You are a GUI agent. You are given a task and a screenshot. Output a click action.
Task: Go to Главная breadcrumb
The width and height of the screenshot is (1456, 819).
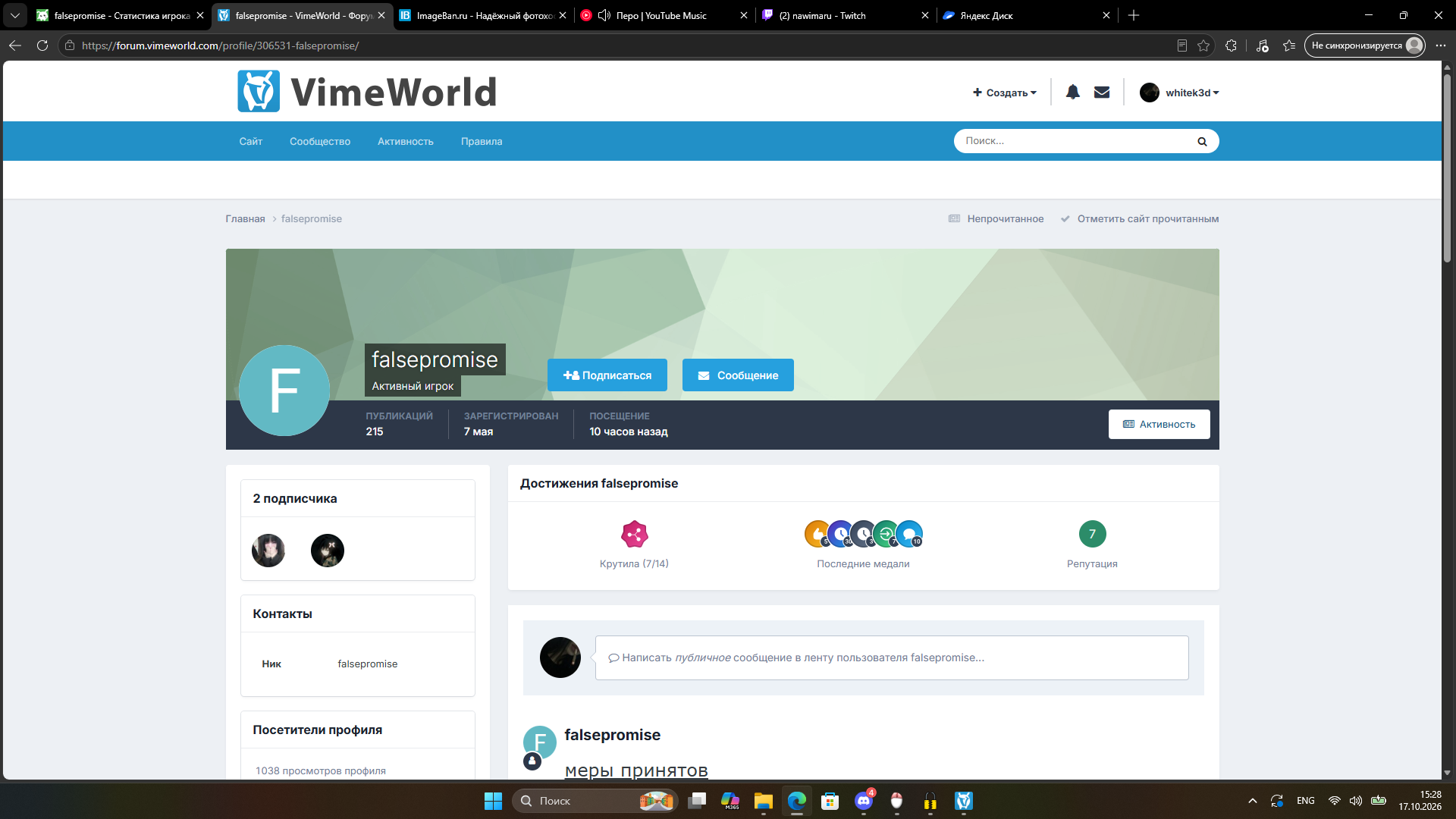pyautogui.click(x=245, y=218)
